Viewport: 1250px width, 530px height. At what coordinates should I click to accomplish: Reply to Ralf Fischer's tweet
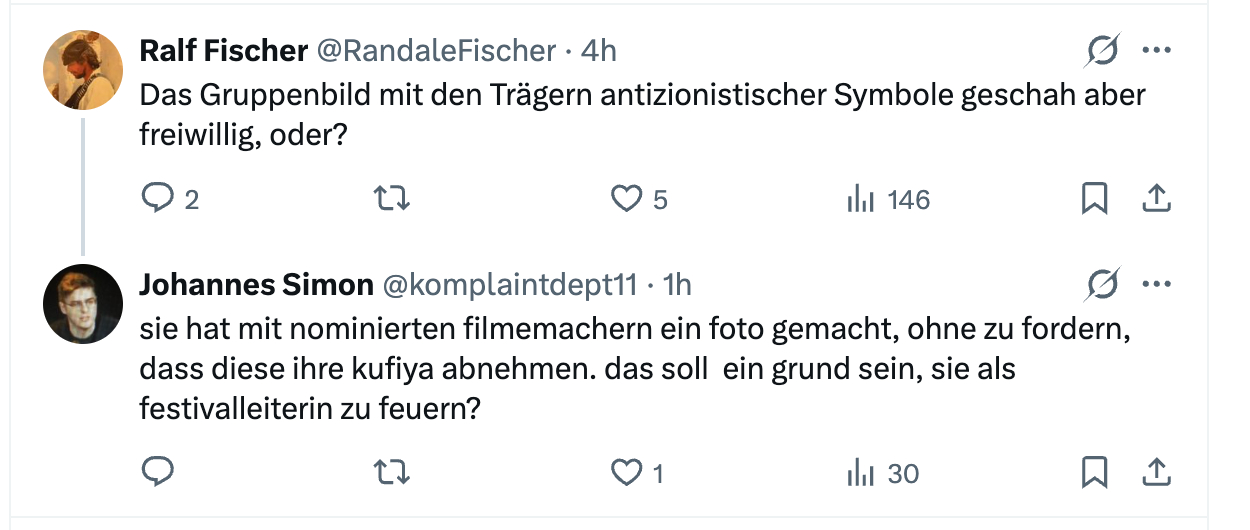click(x=158, y=199)
